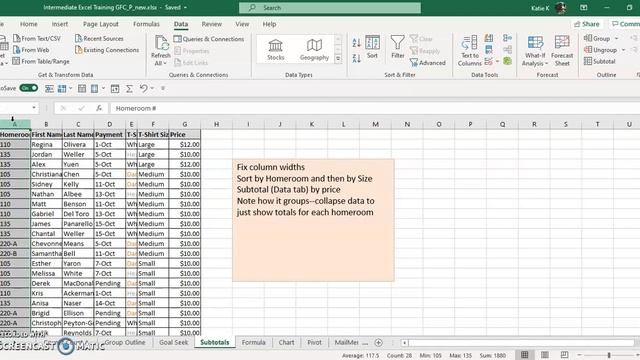Screen dimensions: 640x360
Task: Click the Share button
Action: [587, 24]
